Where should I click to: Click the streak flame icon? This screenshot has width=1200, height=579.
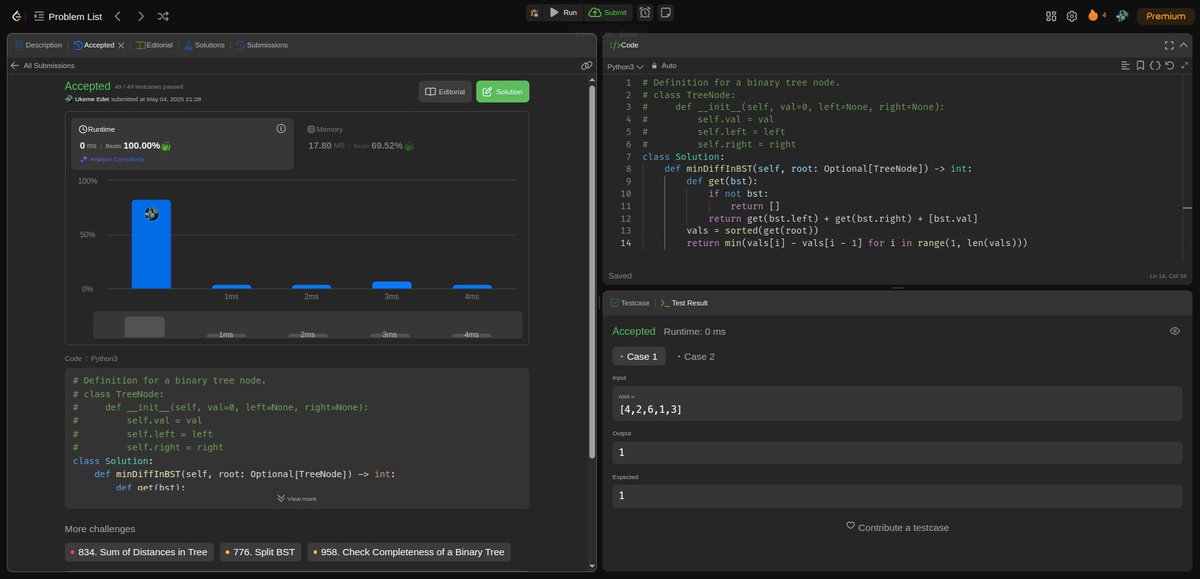pyautogui.click(x=1093, y=15)
